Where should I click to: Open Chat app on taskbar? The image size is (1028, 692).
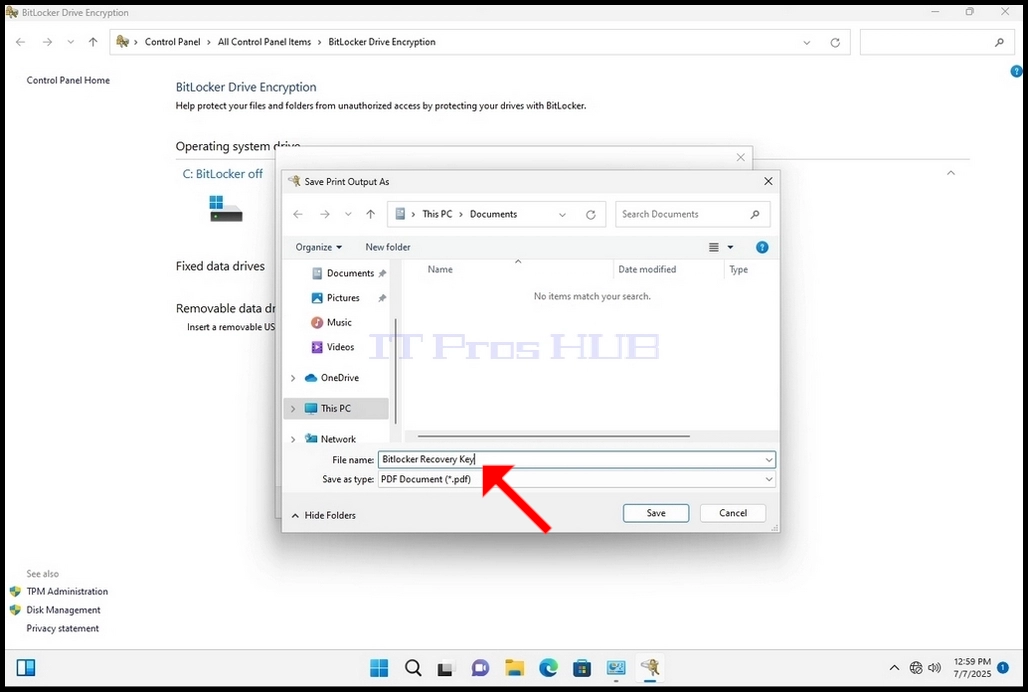[480, 668]
